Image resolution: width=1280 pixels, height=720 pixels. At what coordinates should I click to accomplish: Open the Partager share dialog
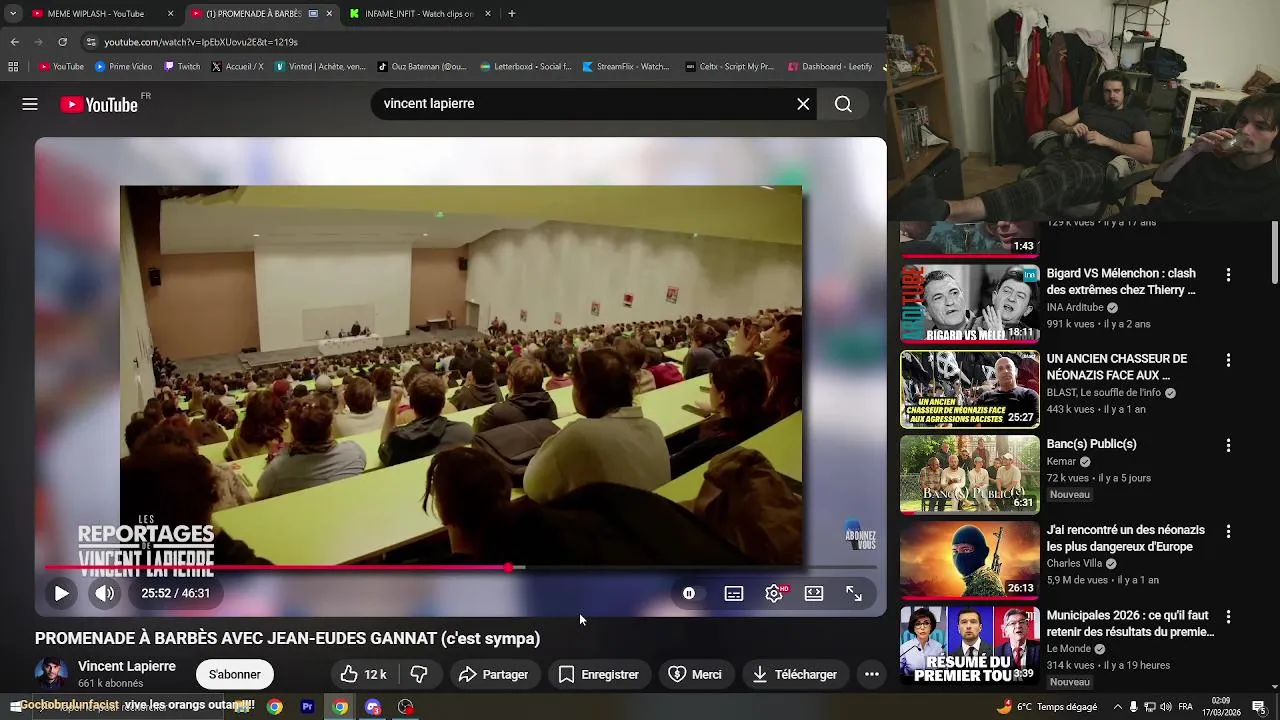[x=494, y=674]
